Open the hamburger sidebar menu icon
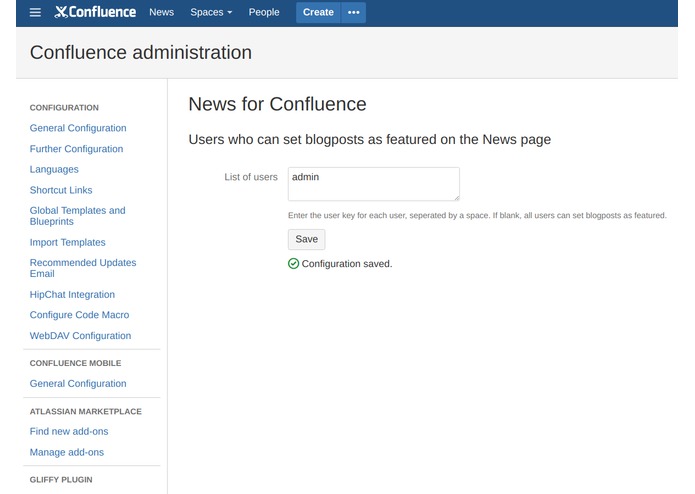This screenshot has height=494, width=695. click(x=35, y=12)
